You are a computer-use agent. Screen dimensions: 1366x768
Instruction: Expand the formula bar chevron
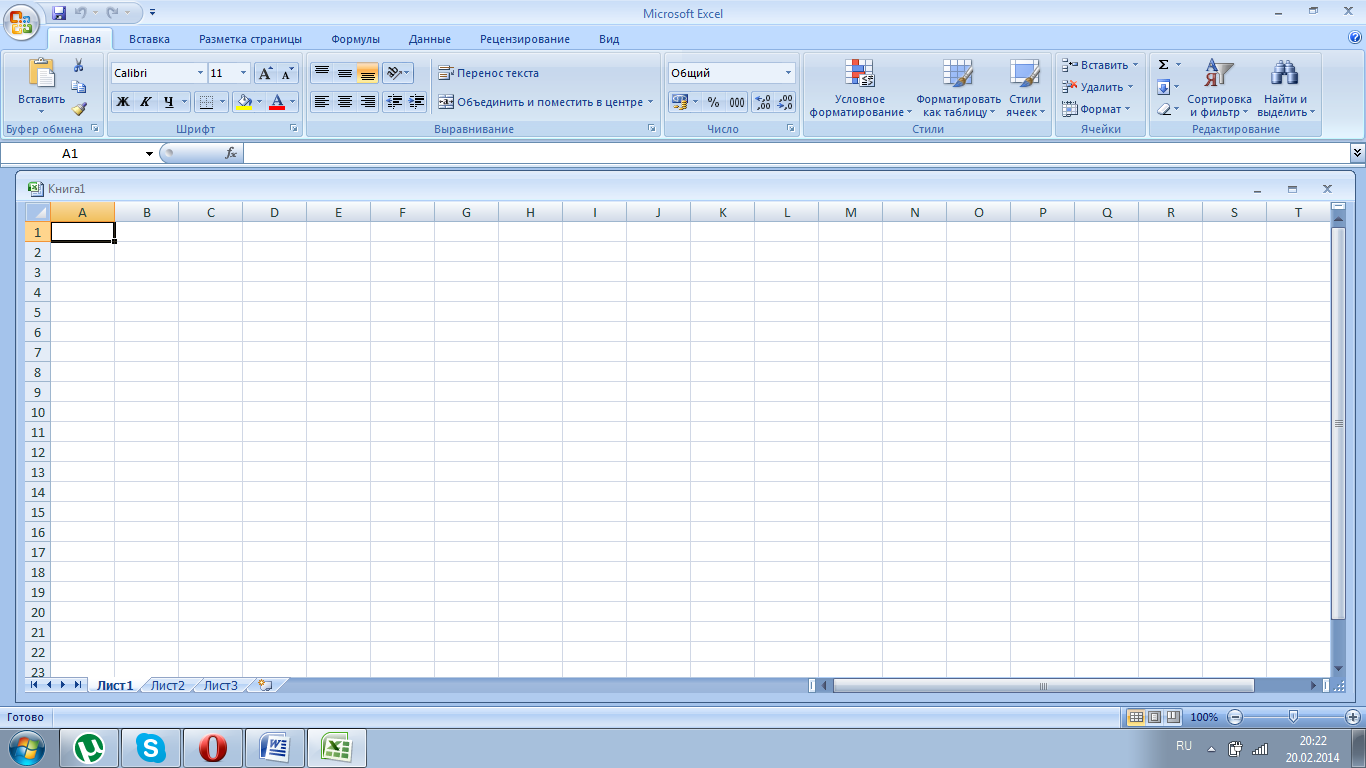pos(1357,153)
